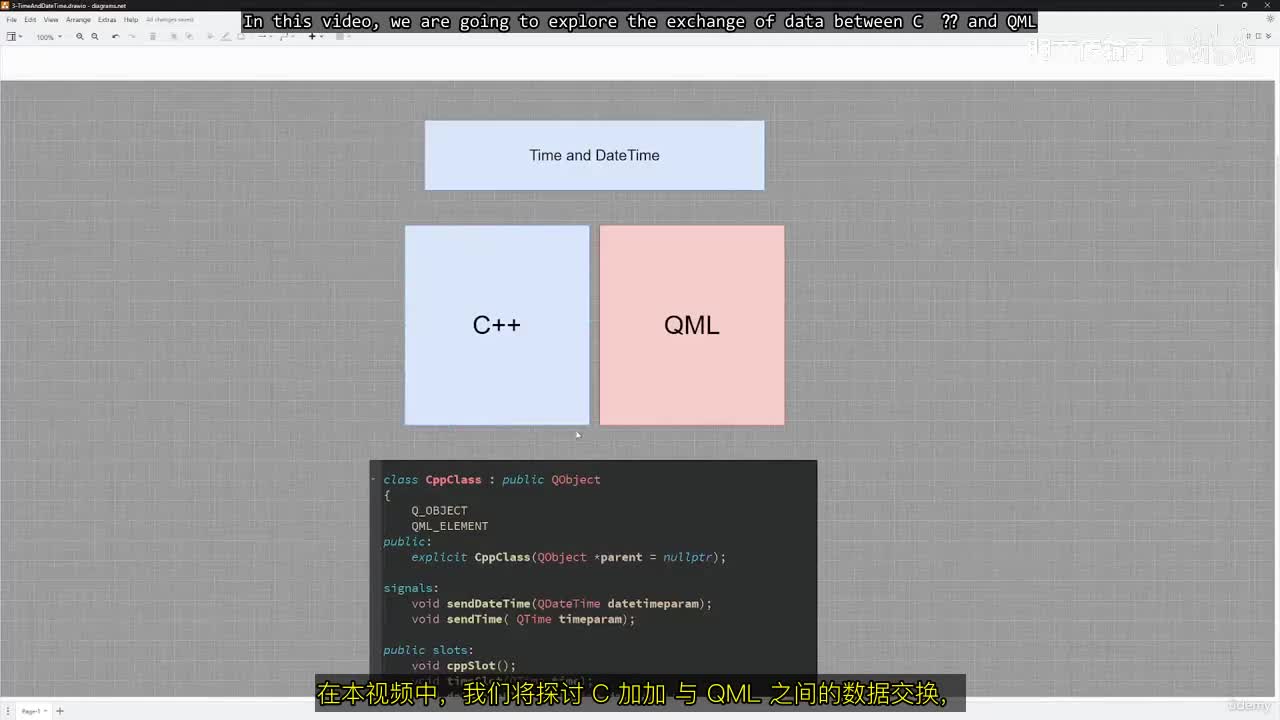Image resolution: width=1280 pixels, height=720 pixels.
Task: Open the table insert dropdown
Action: [341, 37]
